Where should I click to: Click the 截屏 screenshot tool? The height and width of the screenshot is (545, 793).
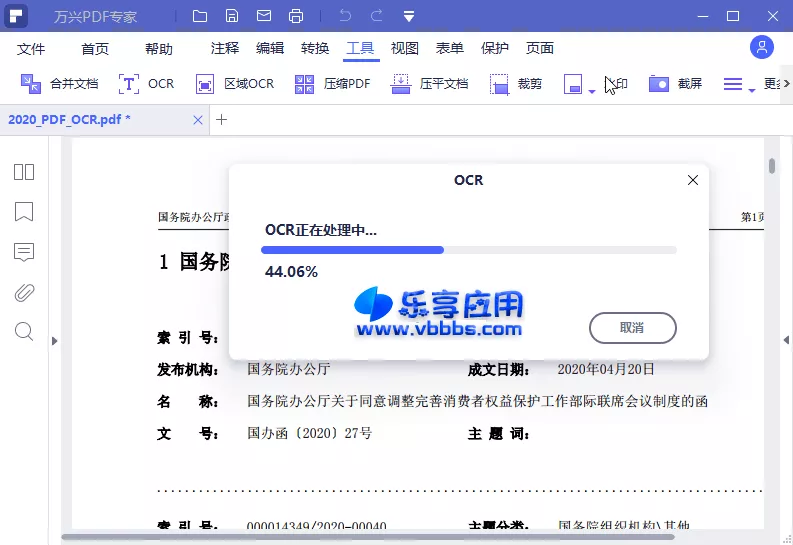click(x=675, y=83)
